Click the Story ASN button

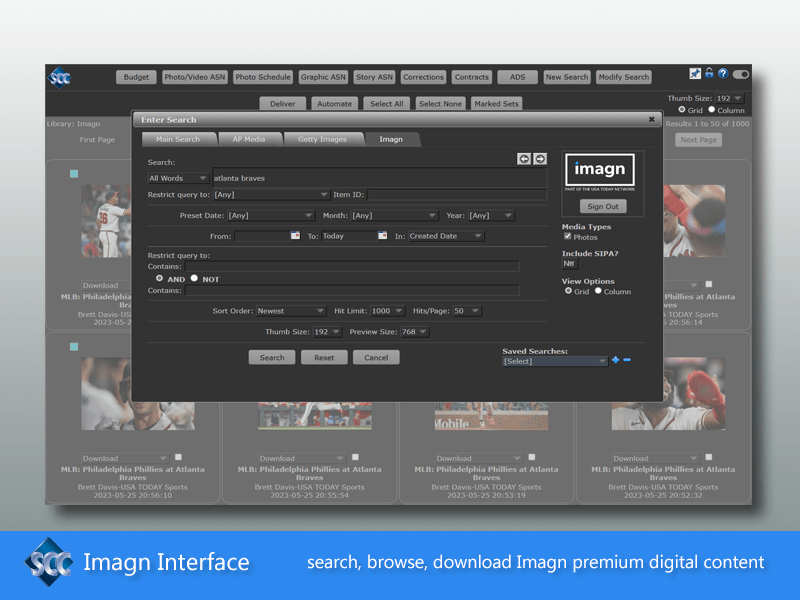click(x=374, y=77)
